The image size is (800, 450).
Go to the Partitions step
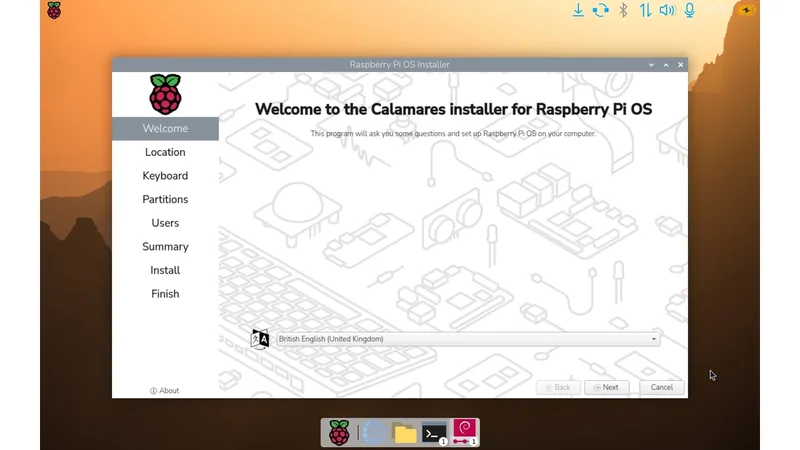[165, 199]
